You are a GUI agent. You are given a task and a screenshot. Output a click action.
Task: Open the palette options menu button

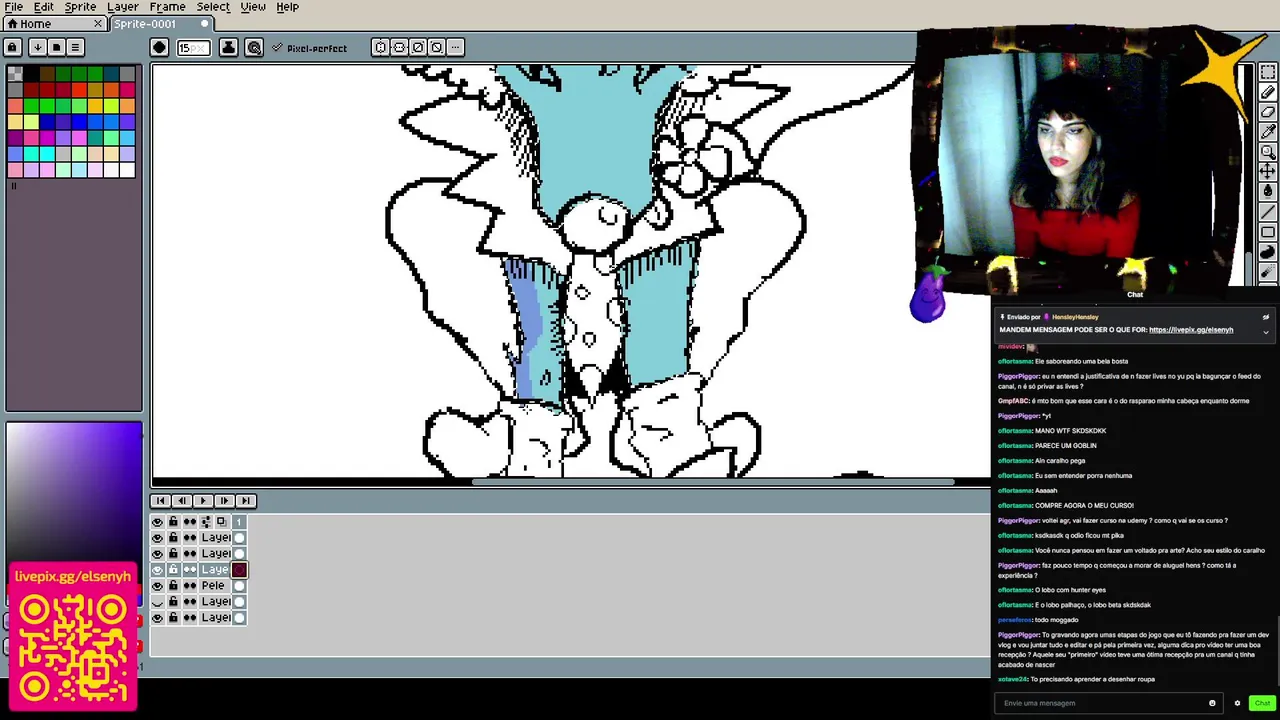[x=75, y=47]
